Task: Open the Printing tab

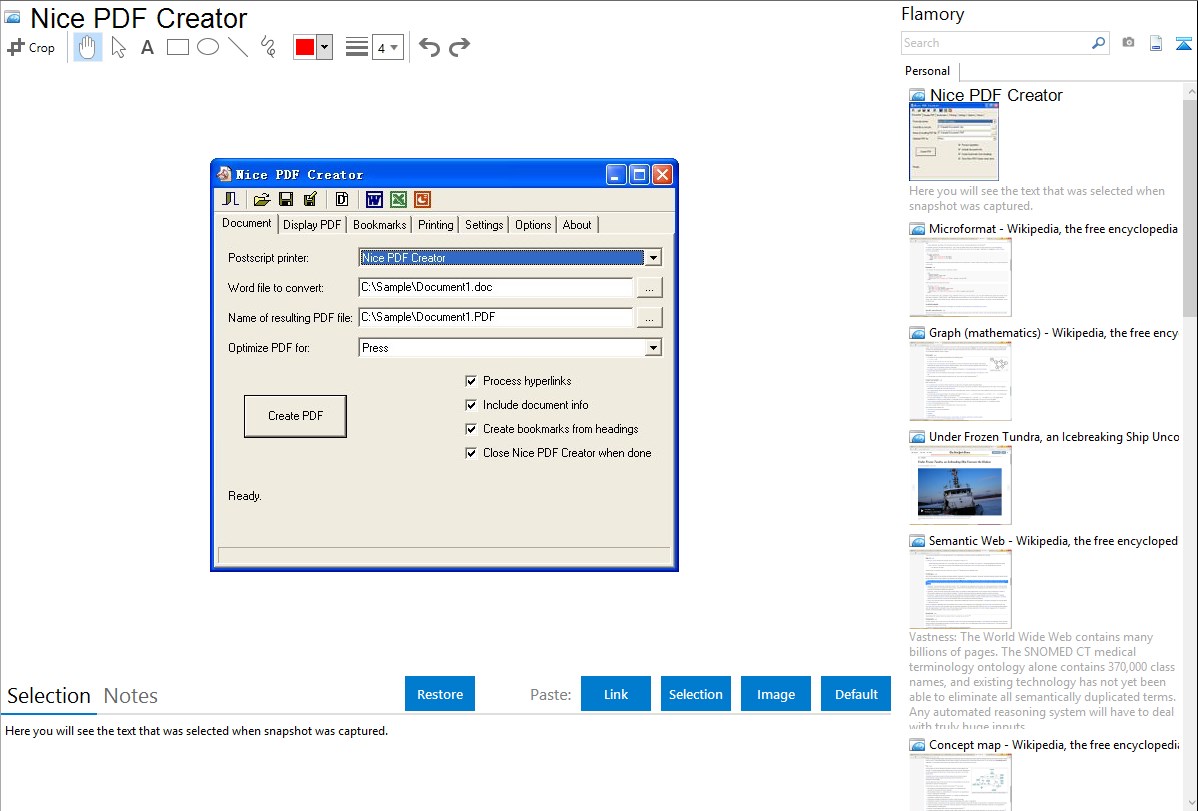Action: [435, 225]
